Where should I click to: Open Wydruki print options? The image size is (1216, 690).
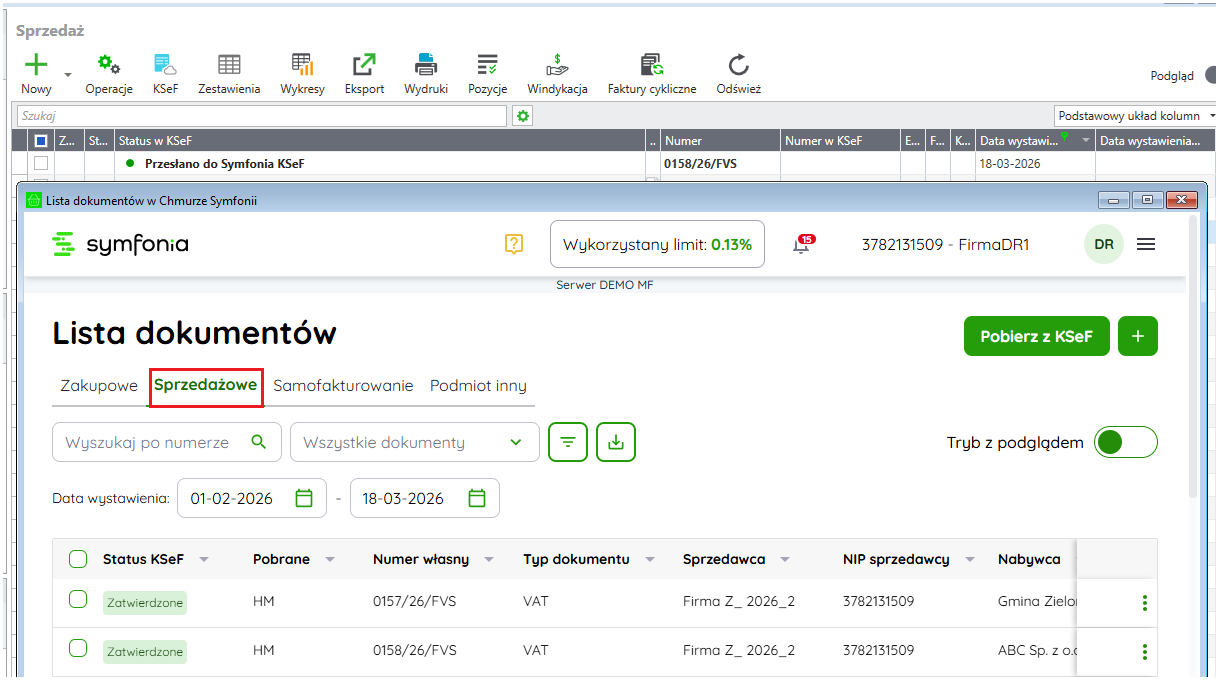point(426,66)
